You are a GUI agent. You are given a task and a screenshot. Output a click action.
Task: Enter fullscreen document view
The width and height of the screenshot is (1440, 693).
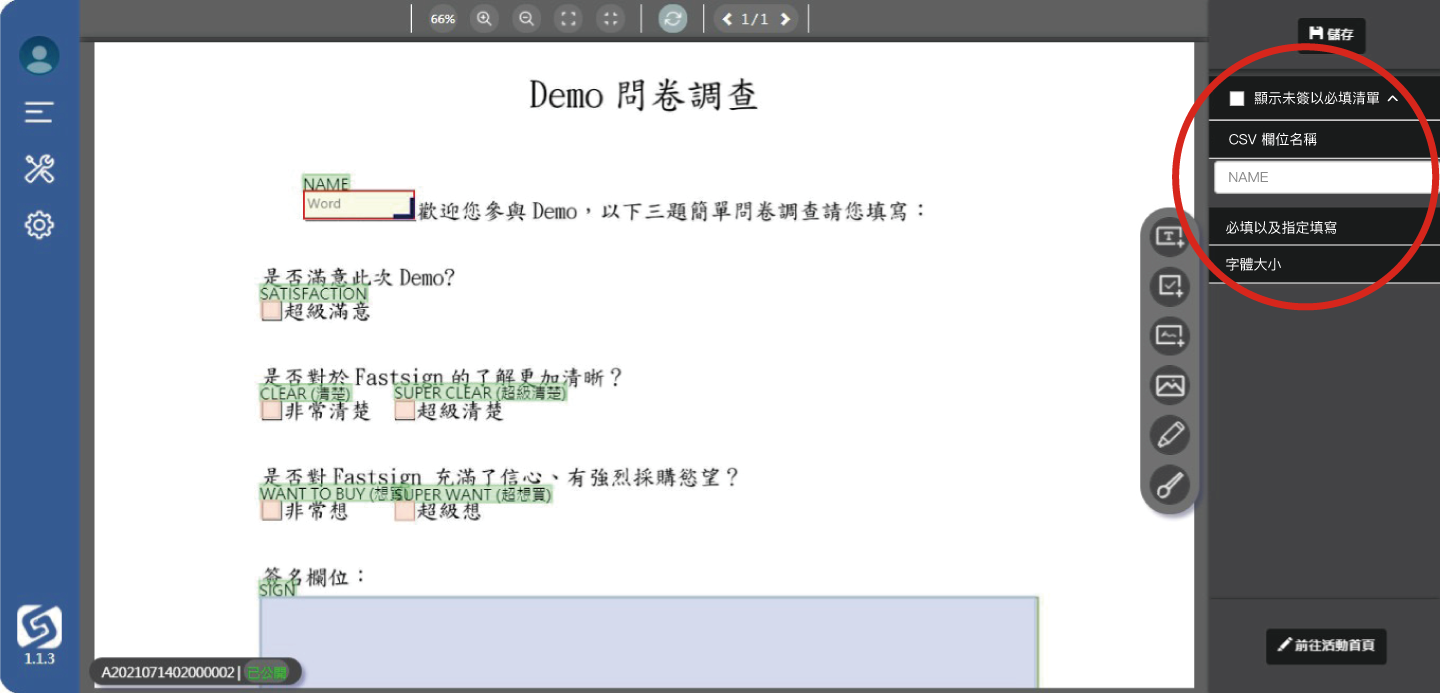click(568, 19)
